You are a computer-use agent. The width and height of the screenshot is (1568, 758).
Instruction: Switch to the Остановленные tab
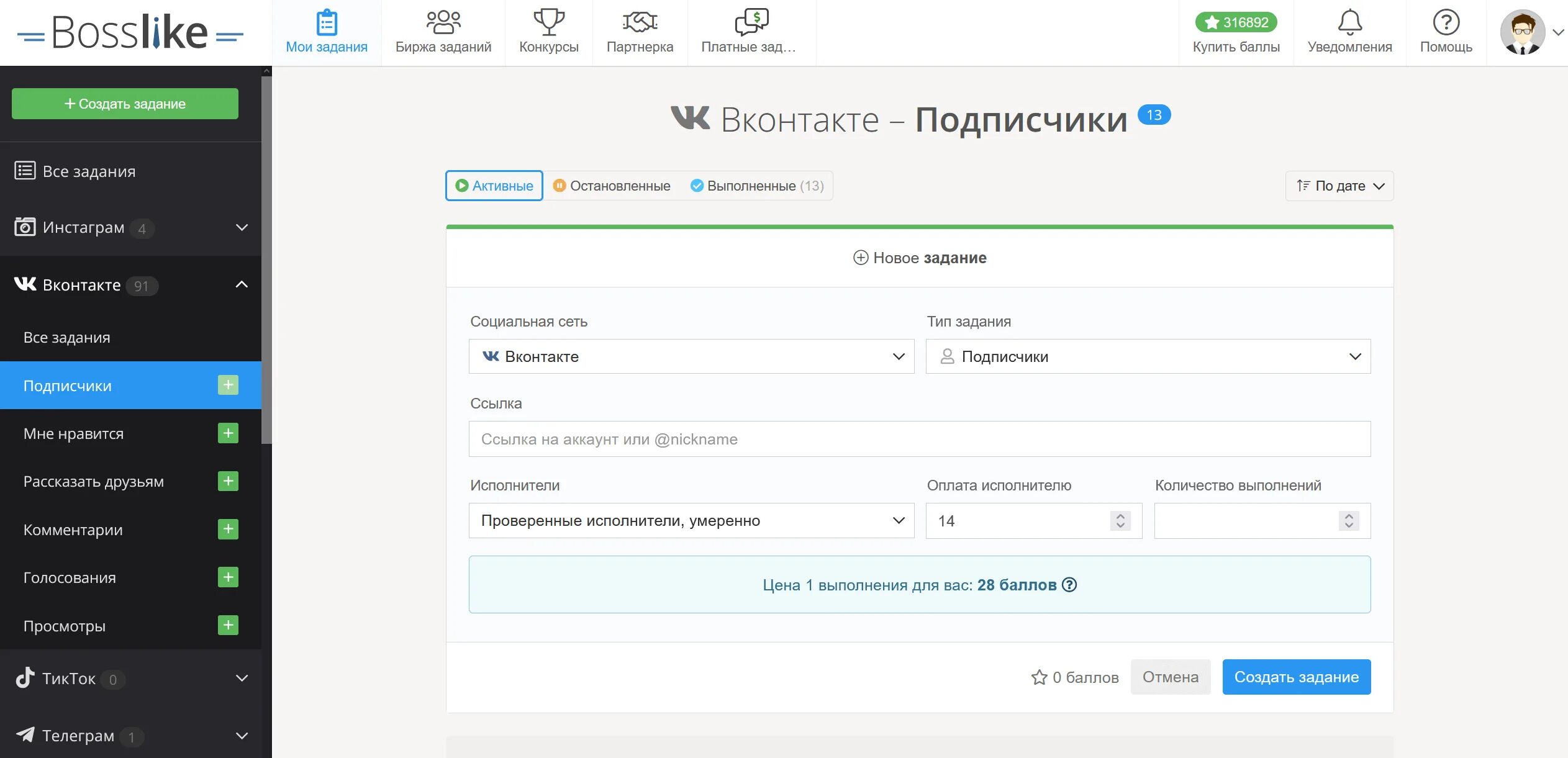pyautogui.click(x=612, y=186)
